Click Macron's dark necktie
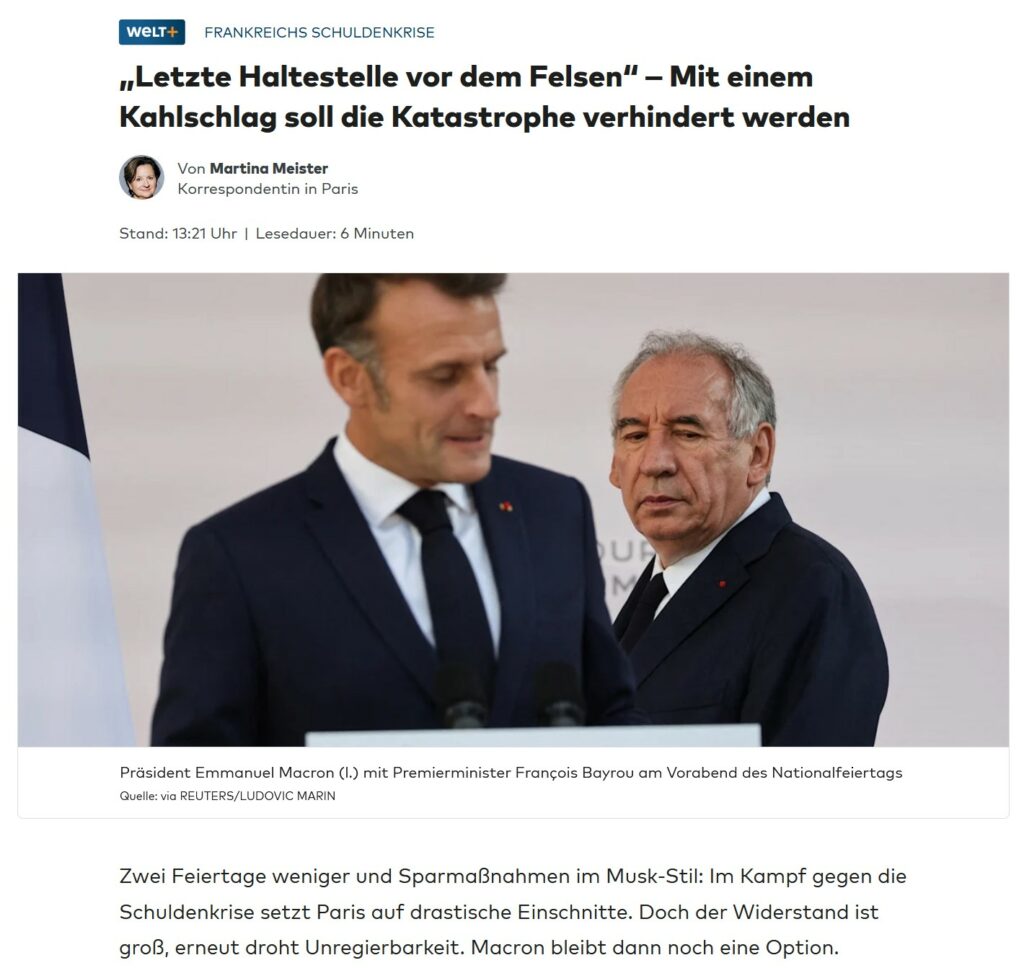 pos(451,588)
